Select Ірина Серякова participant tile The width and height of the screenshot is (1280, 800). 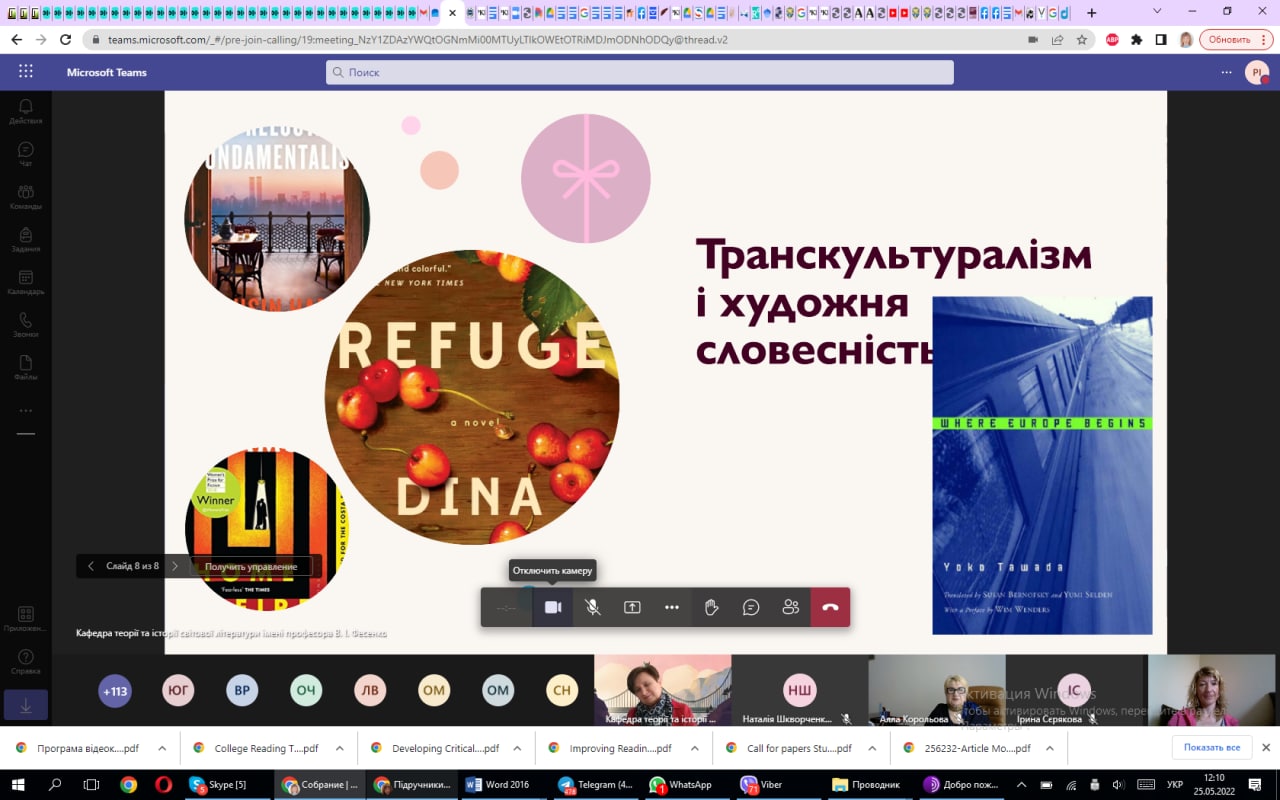1075,691
